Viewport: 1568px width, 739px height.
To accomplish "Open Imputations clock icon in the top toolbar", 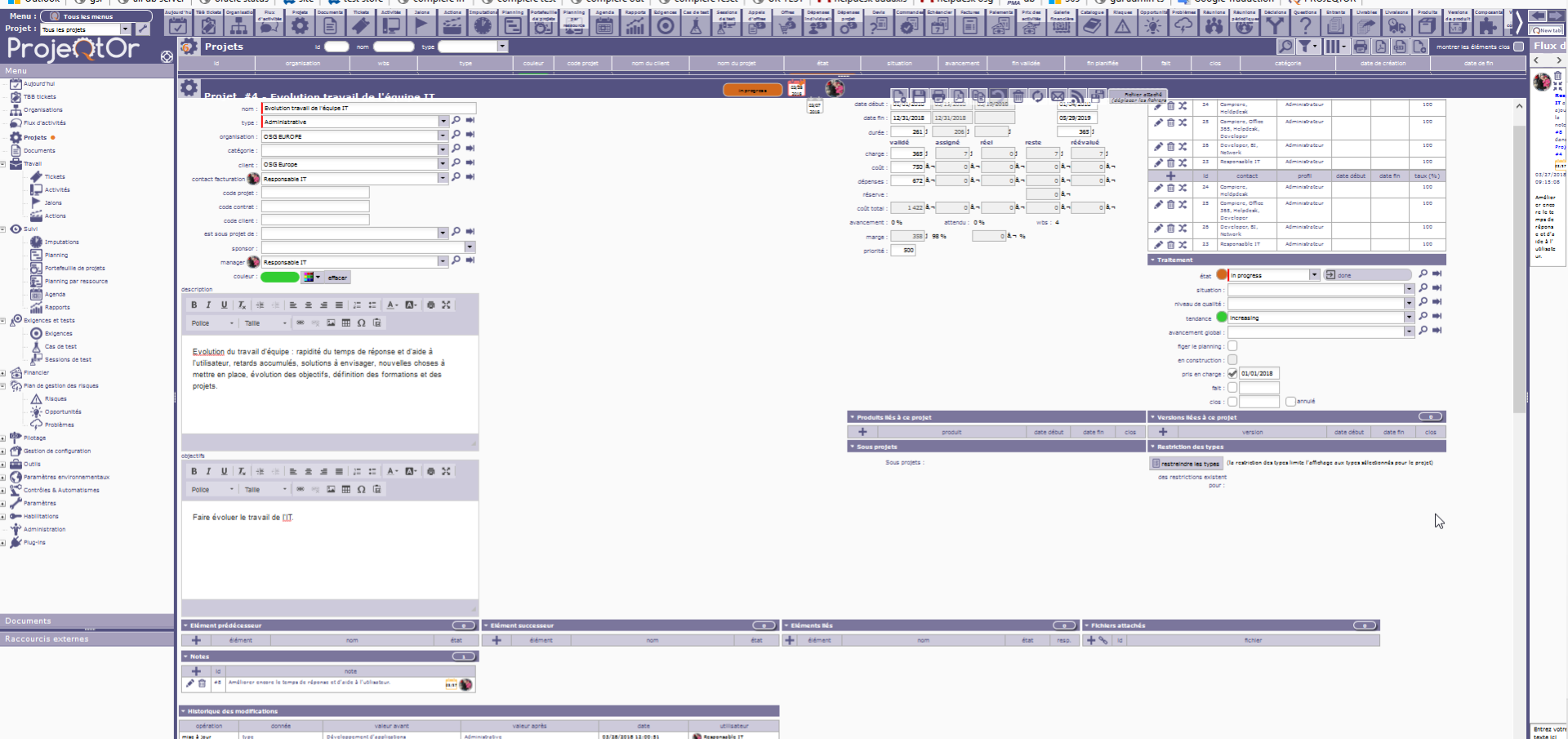I will [x=482, y=25].
